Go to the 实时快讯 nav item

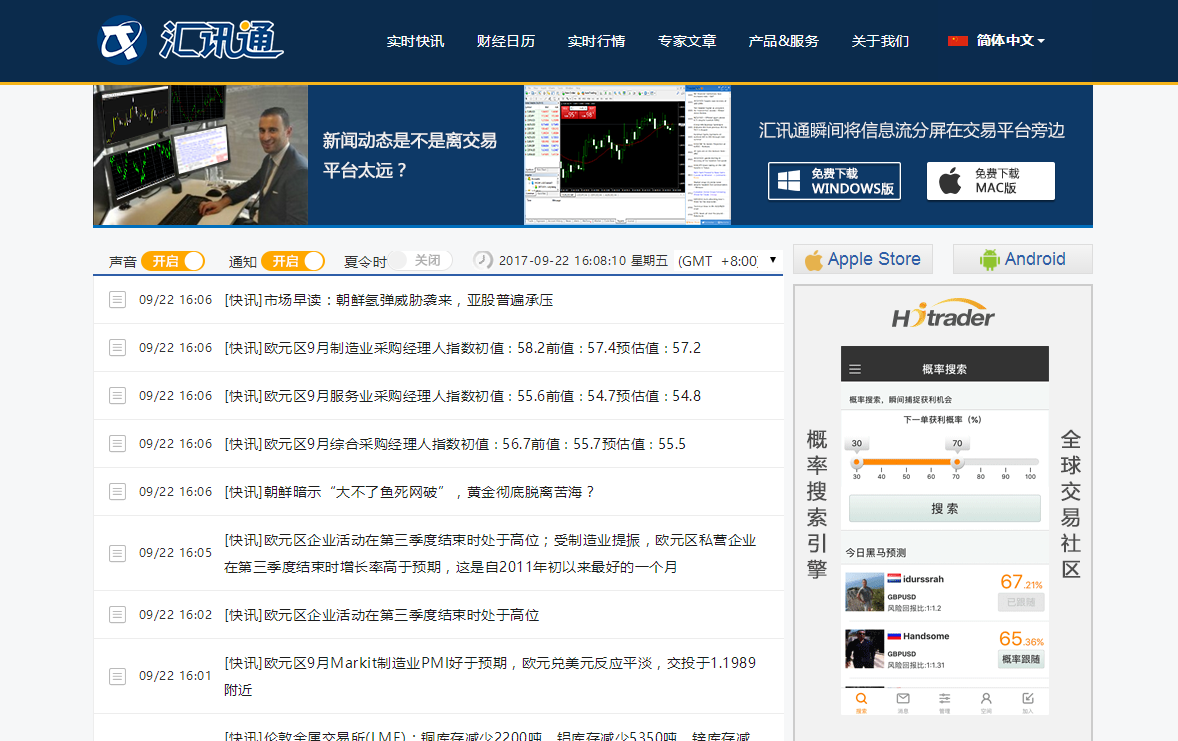[x=415, y=41]
